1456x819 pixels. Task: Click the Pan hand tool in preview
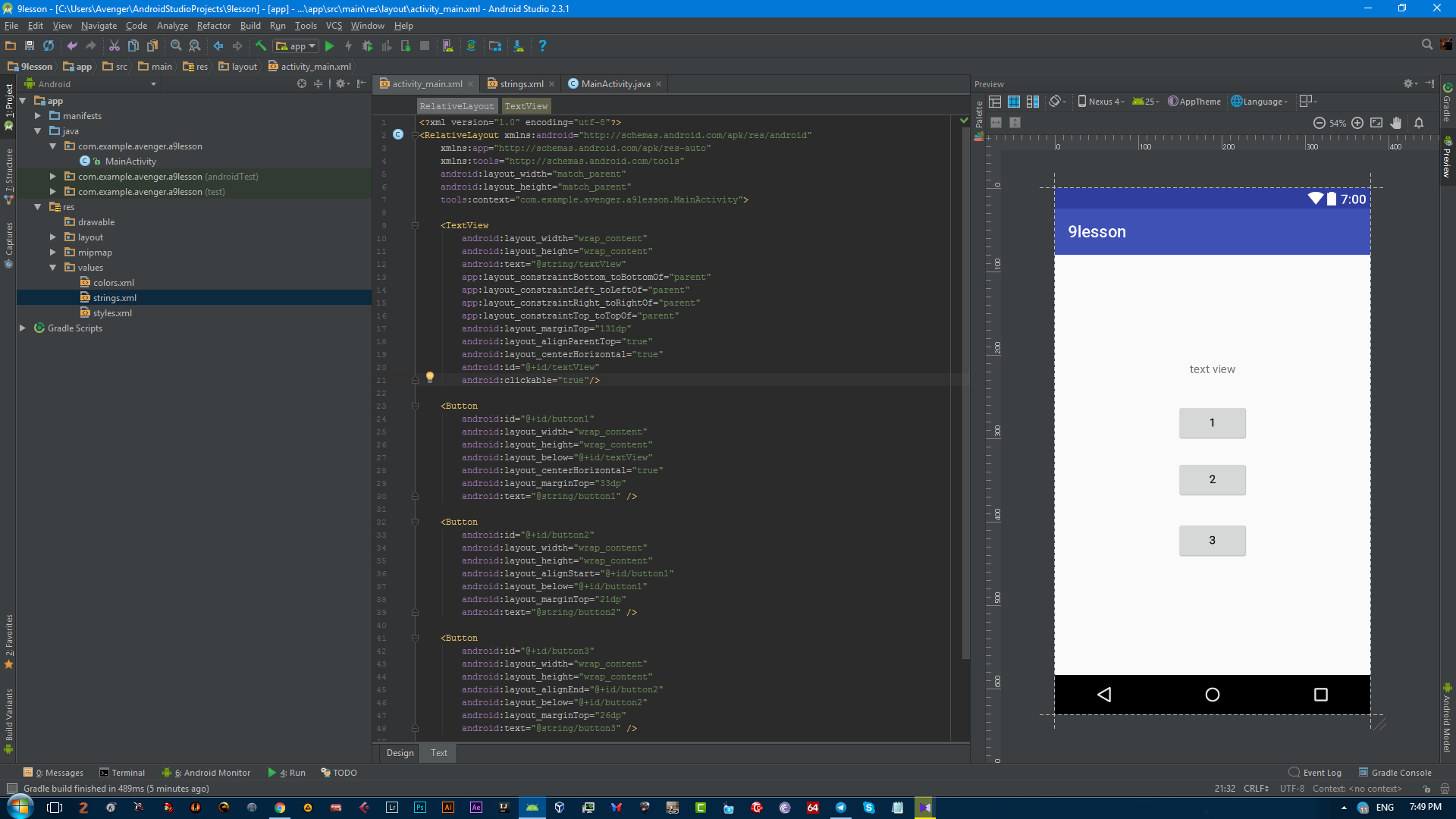pyautogui.click(x=1396, y=123)
